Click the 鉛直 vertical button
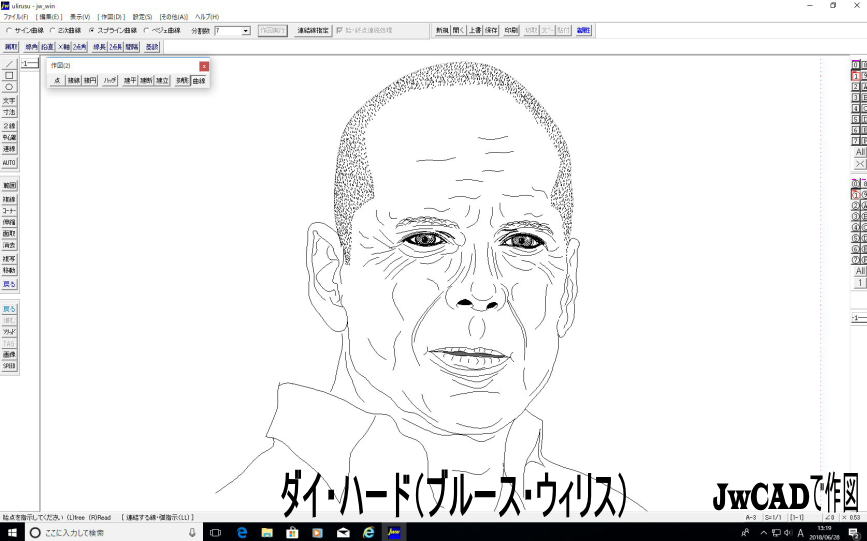 [48, 47]
